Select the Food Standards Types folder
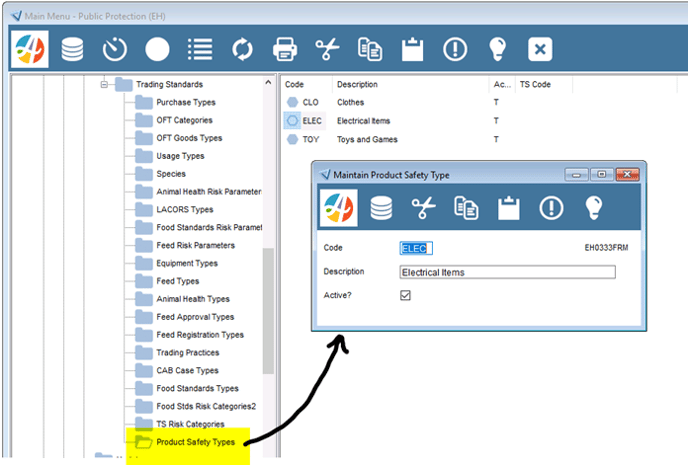The width and height of the screenshot is (688, 465). click(197, 389)
